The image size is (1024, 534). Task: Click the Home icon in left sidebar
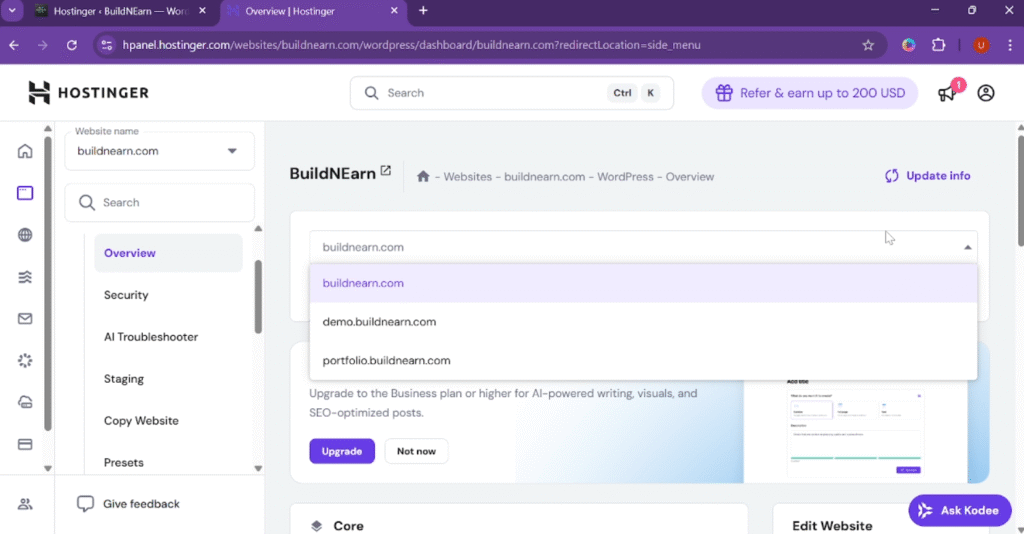pyautogui.click(x=25, y=151)
